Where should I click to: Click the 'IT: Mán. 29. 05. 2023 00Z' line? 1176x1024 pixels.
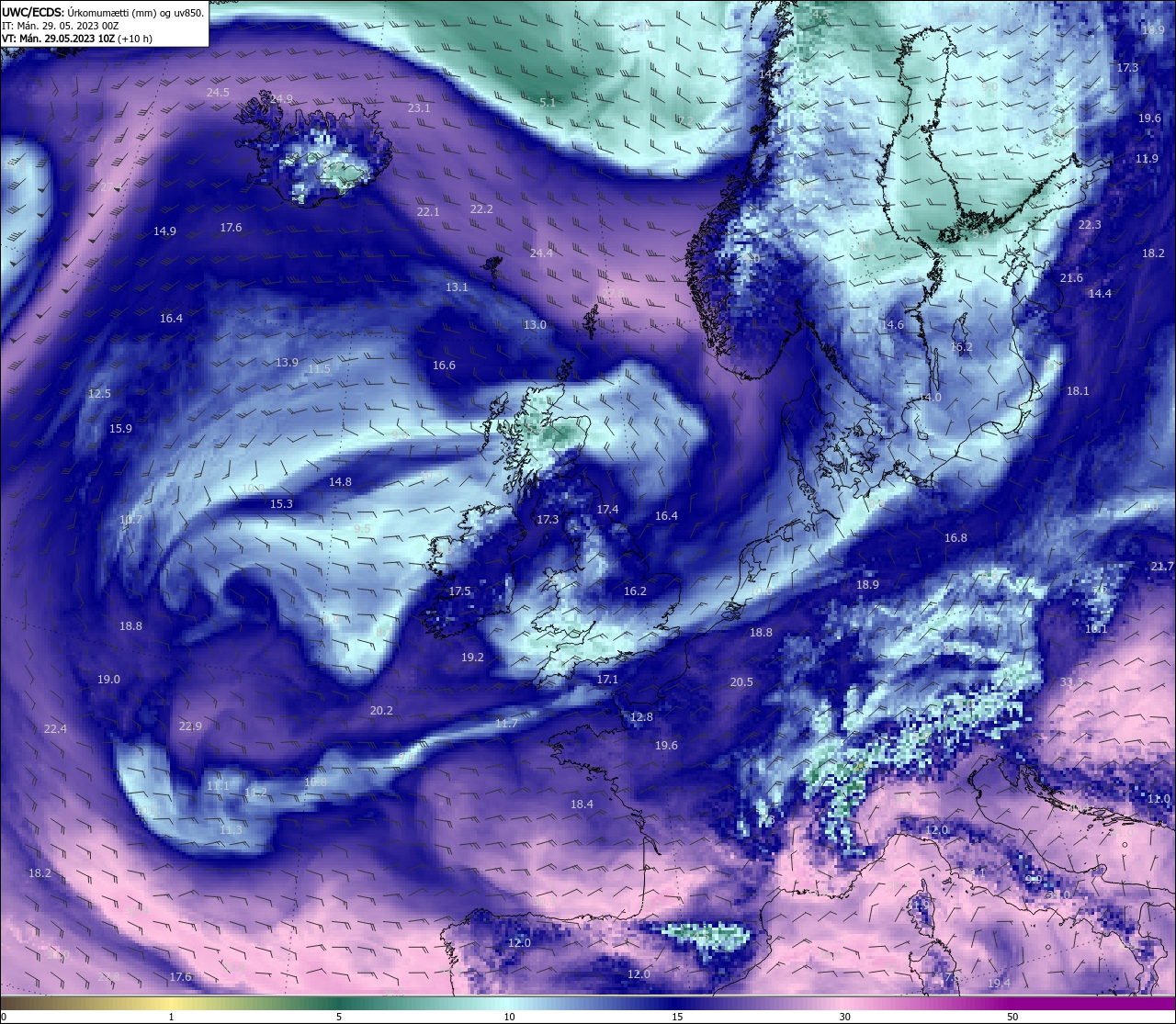[x=61, y=26]
